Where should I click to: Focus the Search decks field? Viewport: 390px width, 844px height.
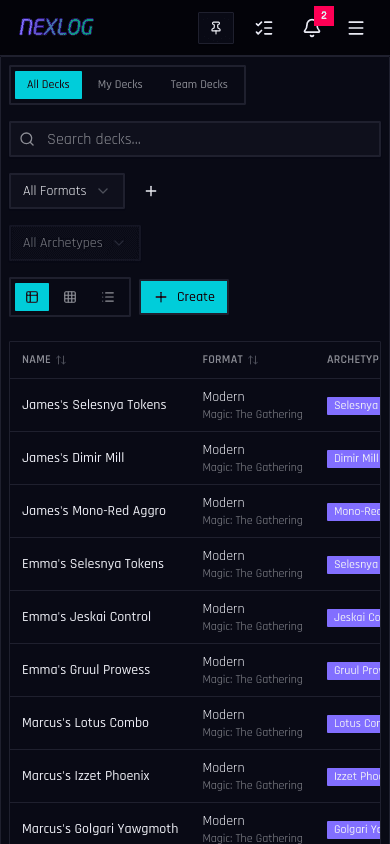195,139
